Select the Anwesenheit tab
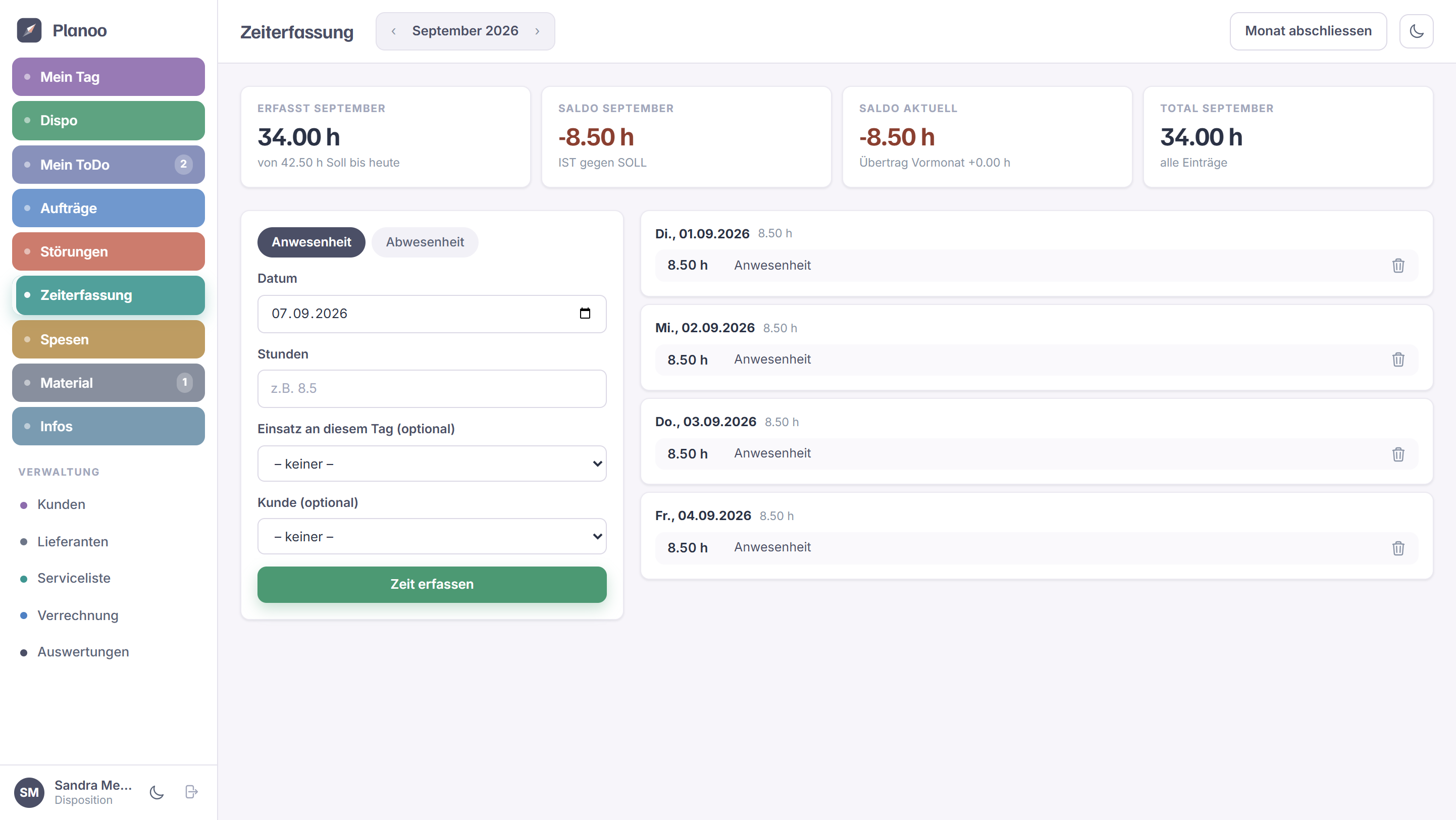This screenshot has height=820, width=1456. pyautogui.click(x=311, y=242)
